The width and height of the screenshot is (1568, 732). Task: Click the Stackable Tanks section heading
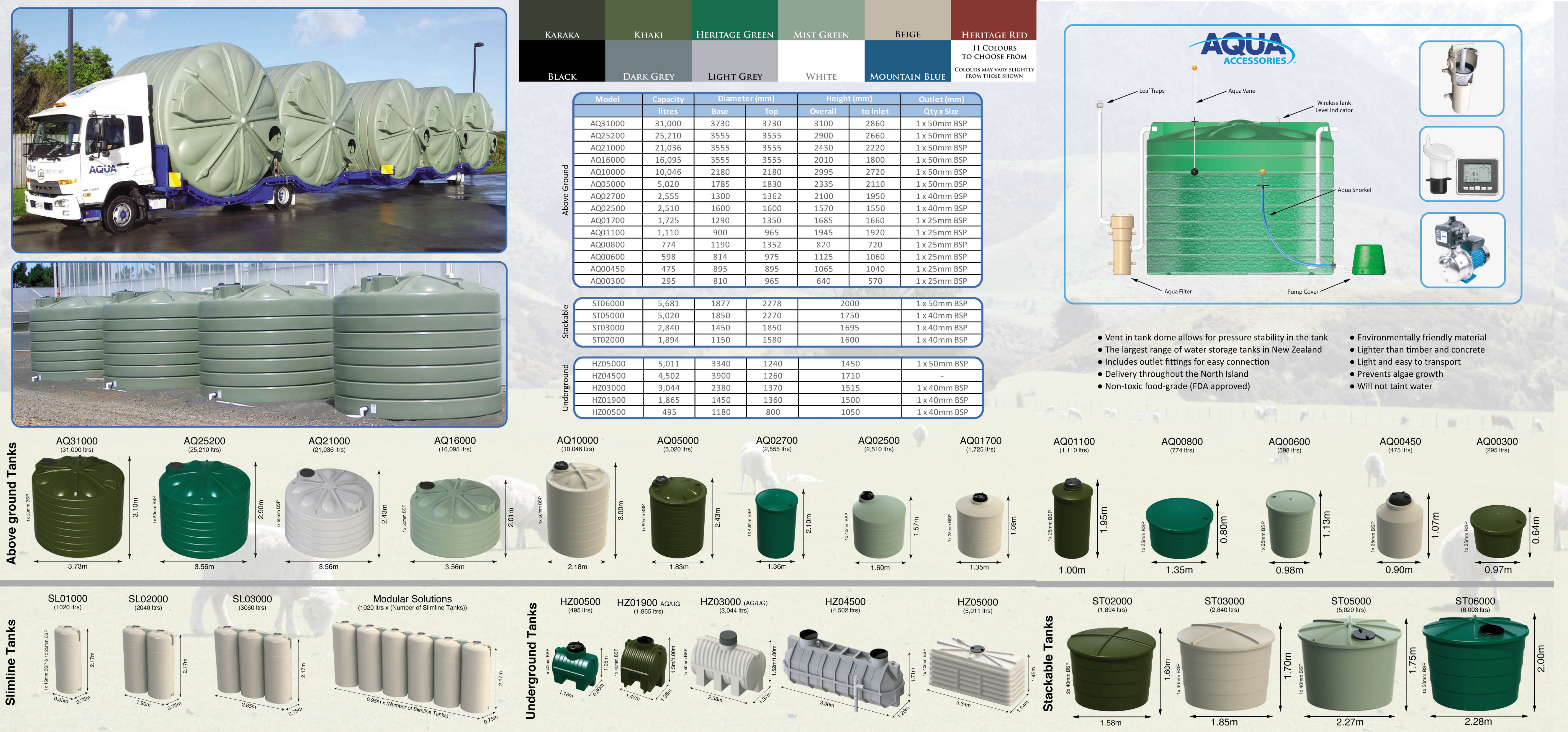(1047, 663)
